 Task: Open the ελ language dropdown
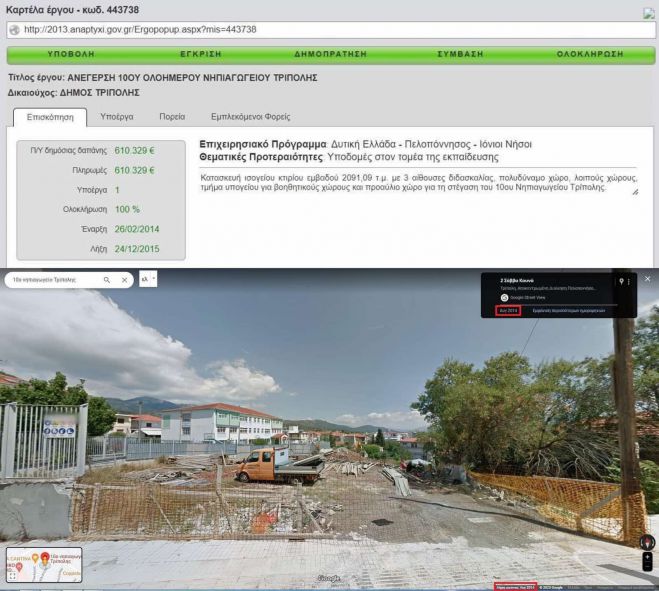148,279
